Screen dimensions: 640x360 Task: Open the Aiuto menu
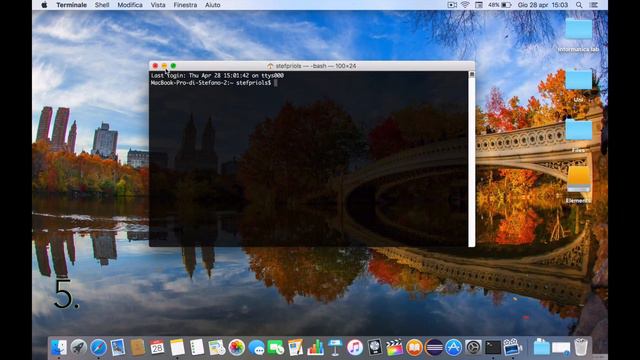tap(213, 5)
